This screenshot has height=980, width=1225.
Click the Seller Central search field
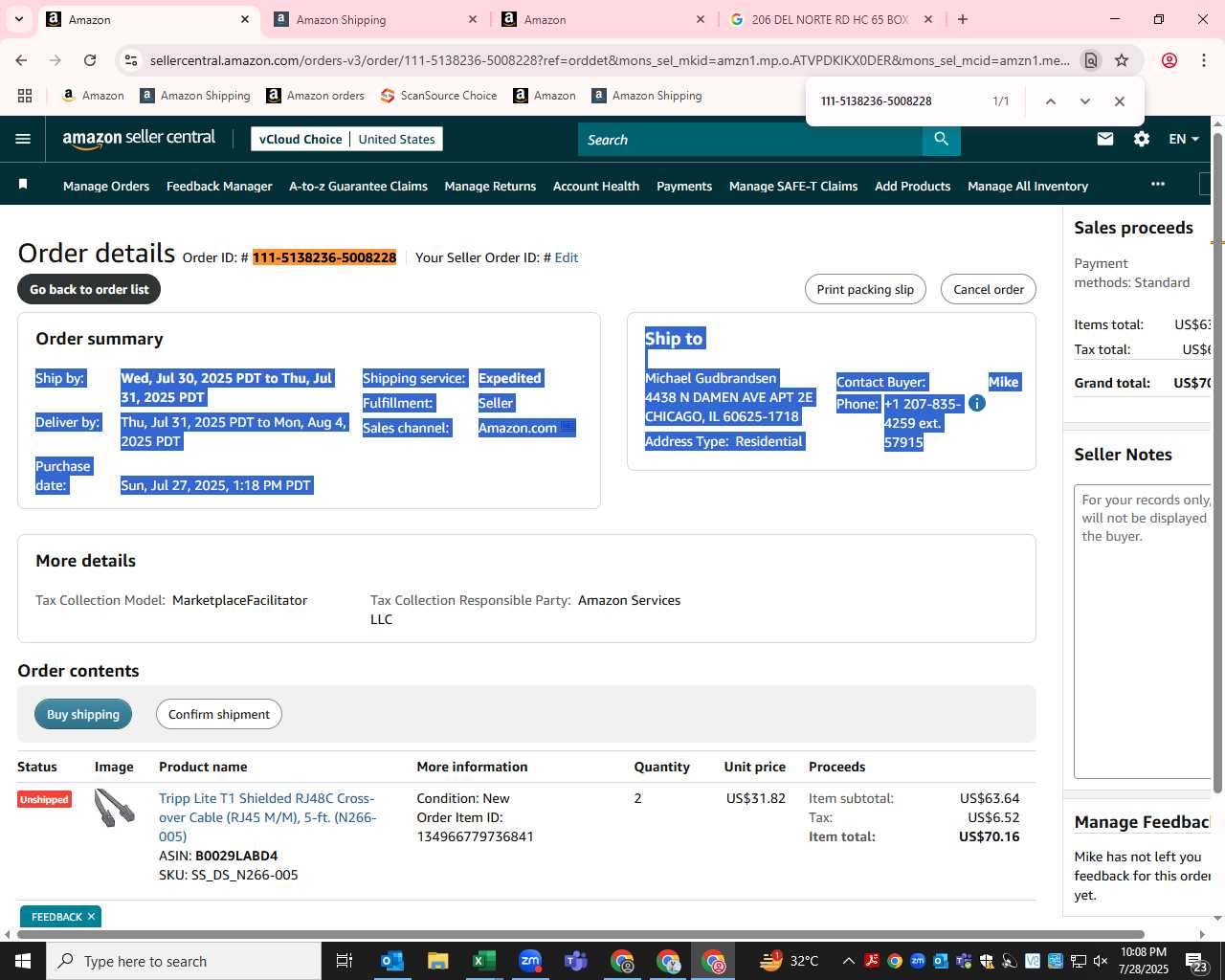click(x=750, y=140)
